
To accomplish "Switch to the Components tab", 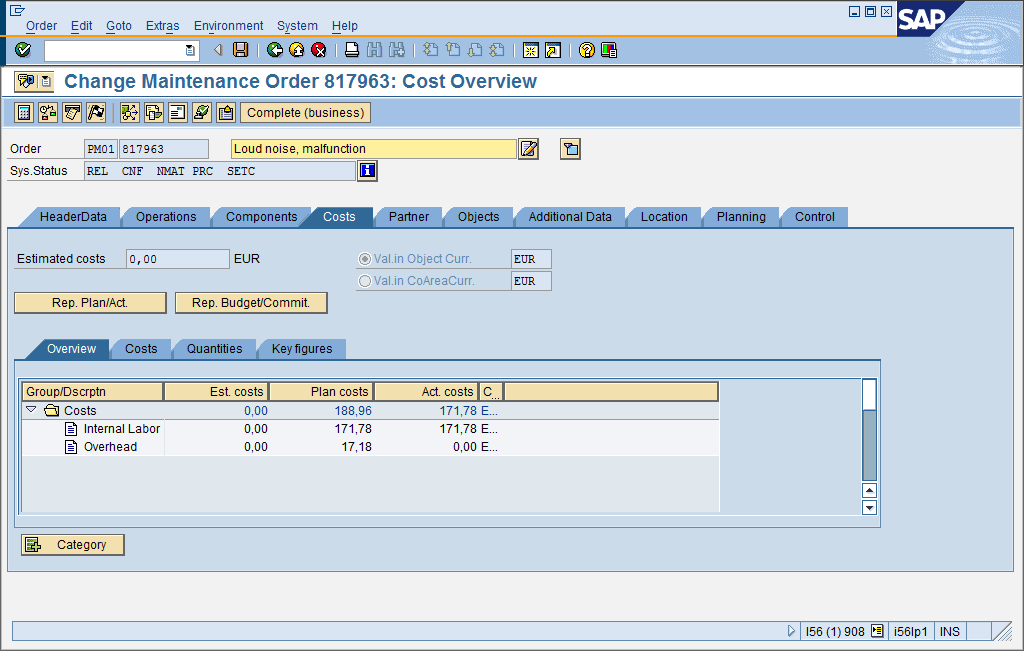I will click(261, 217).
